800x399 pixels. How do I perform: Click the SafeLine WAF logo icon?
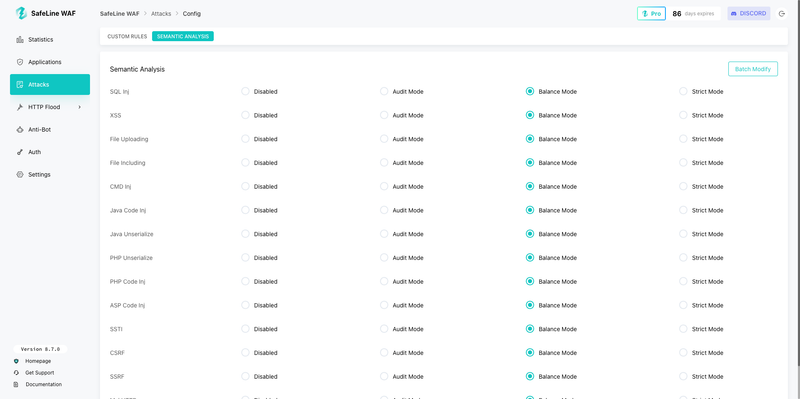tap(21, 13)
